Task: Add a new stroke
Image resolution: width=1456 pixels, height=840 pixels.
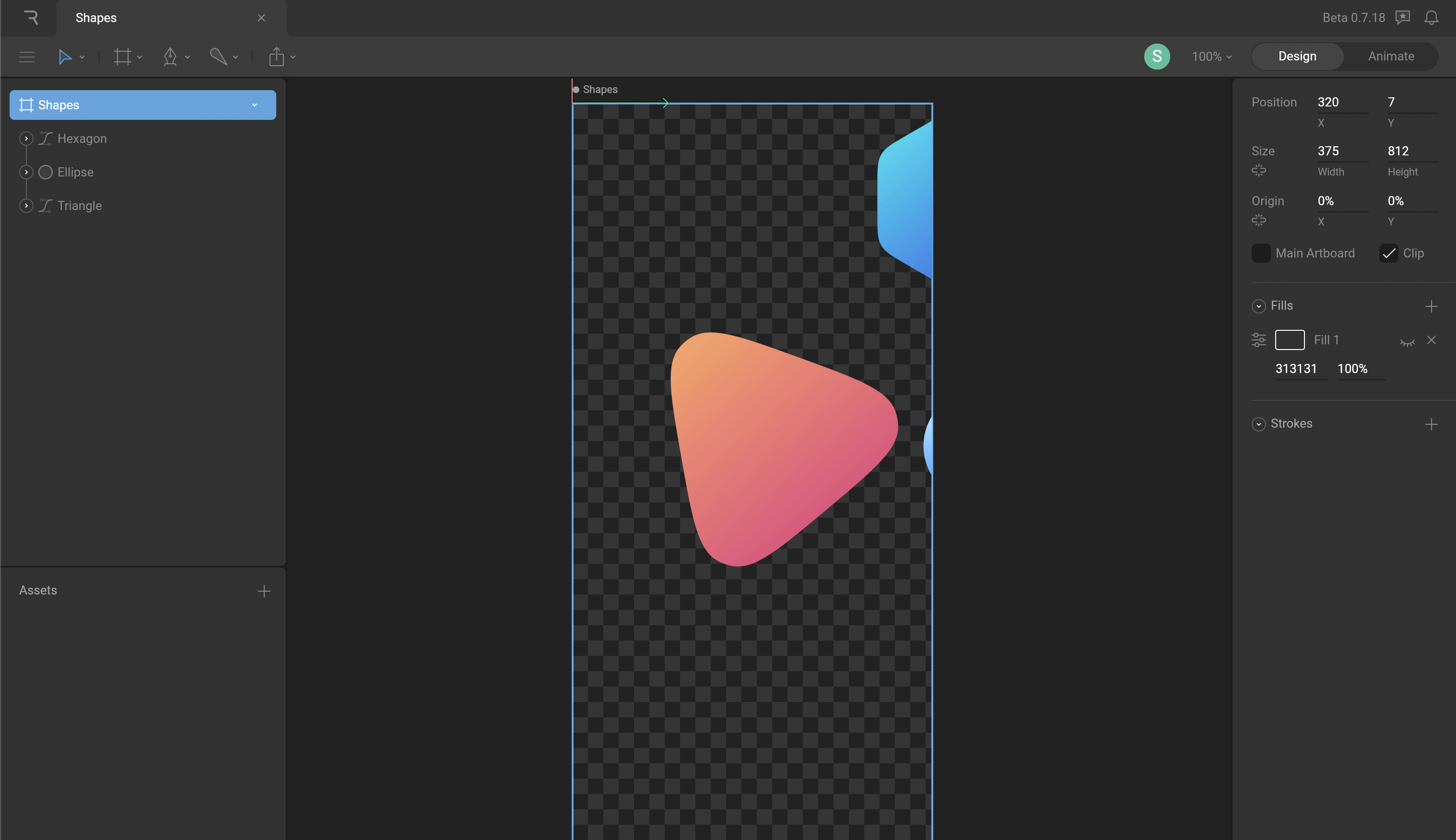Action: click(1431, 425)
